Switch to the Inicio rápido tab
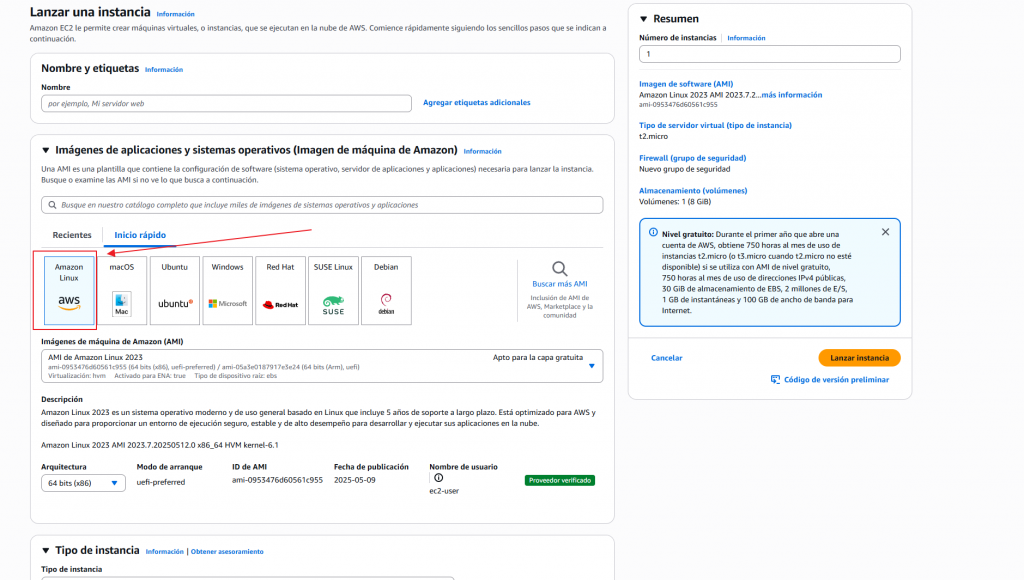The width and height of the screenshot is (1024, 580). 140,235
